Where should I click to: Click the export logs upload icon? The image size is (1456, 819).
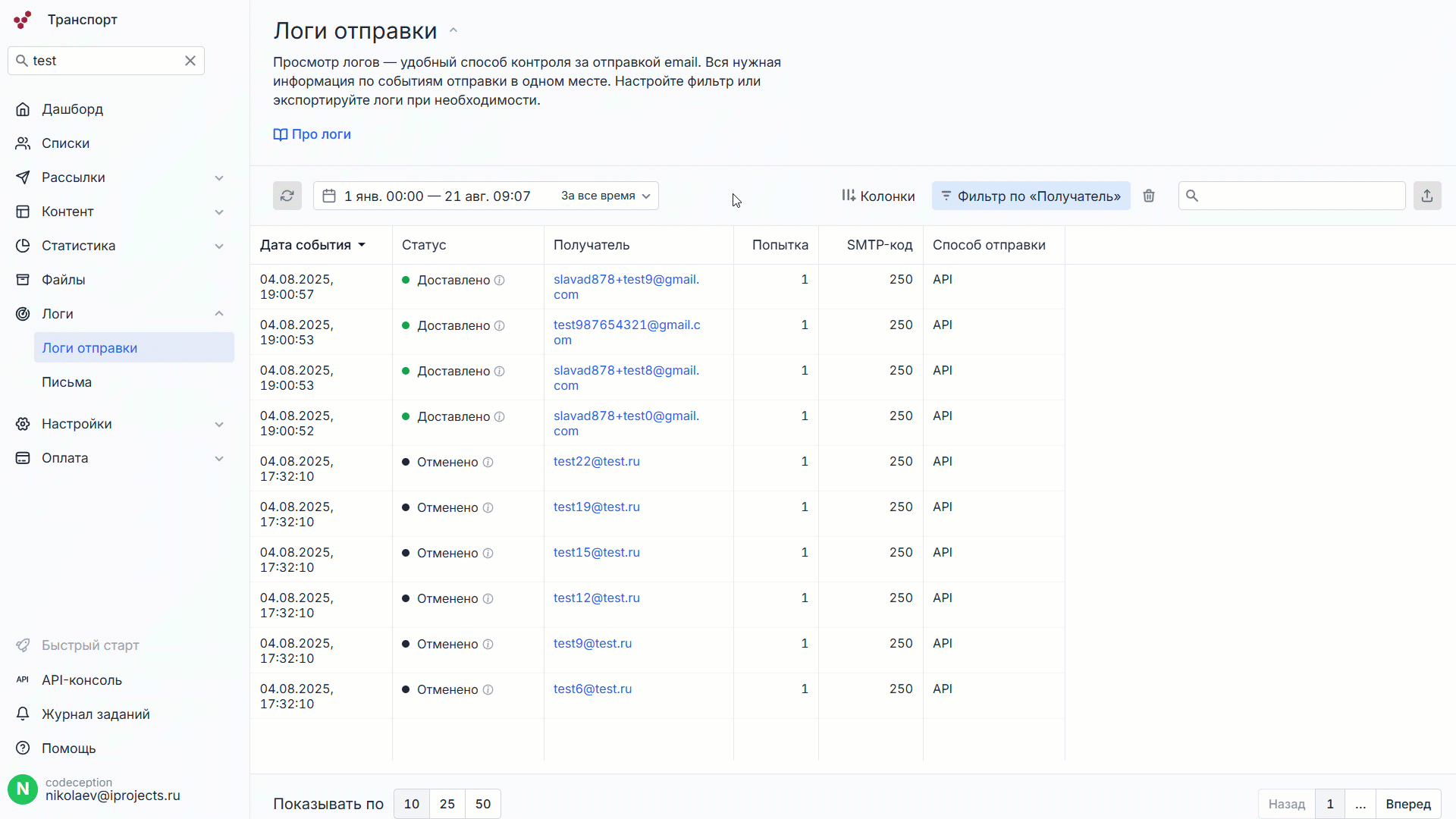[1427, 196]
